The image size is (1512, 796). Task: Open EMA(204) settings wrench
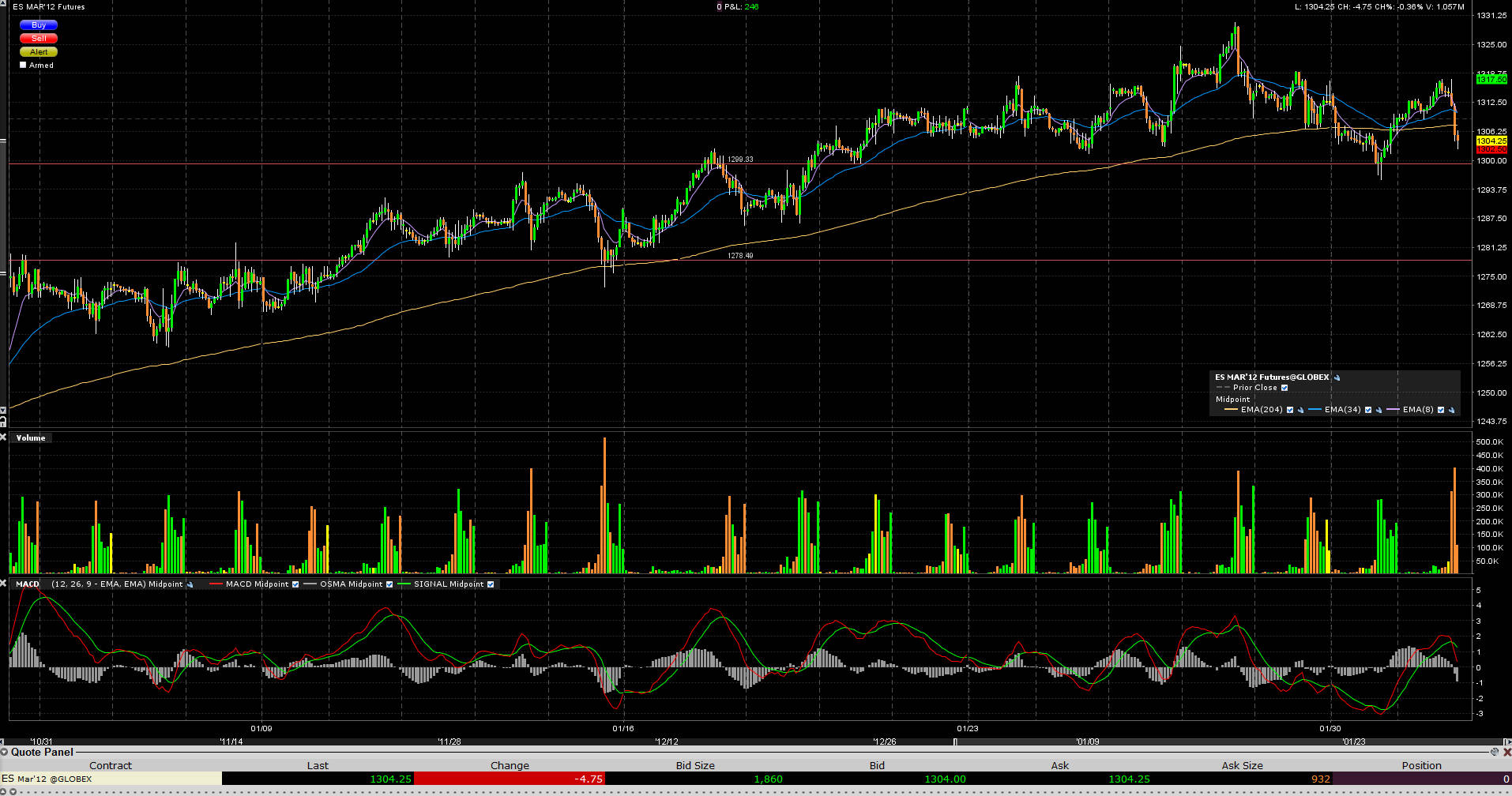(1300, 410)
